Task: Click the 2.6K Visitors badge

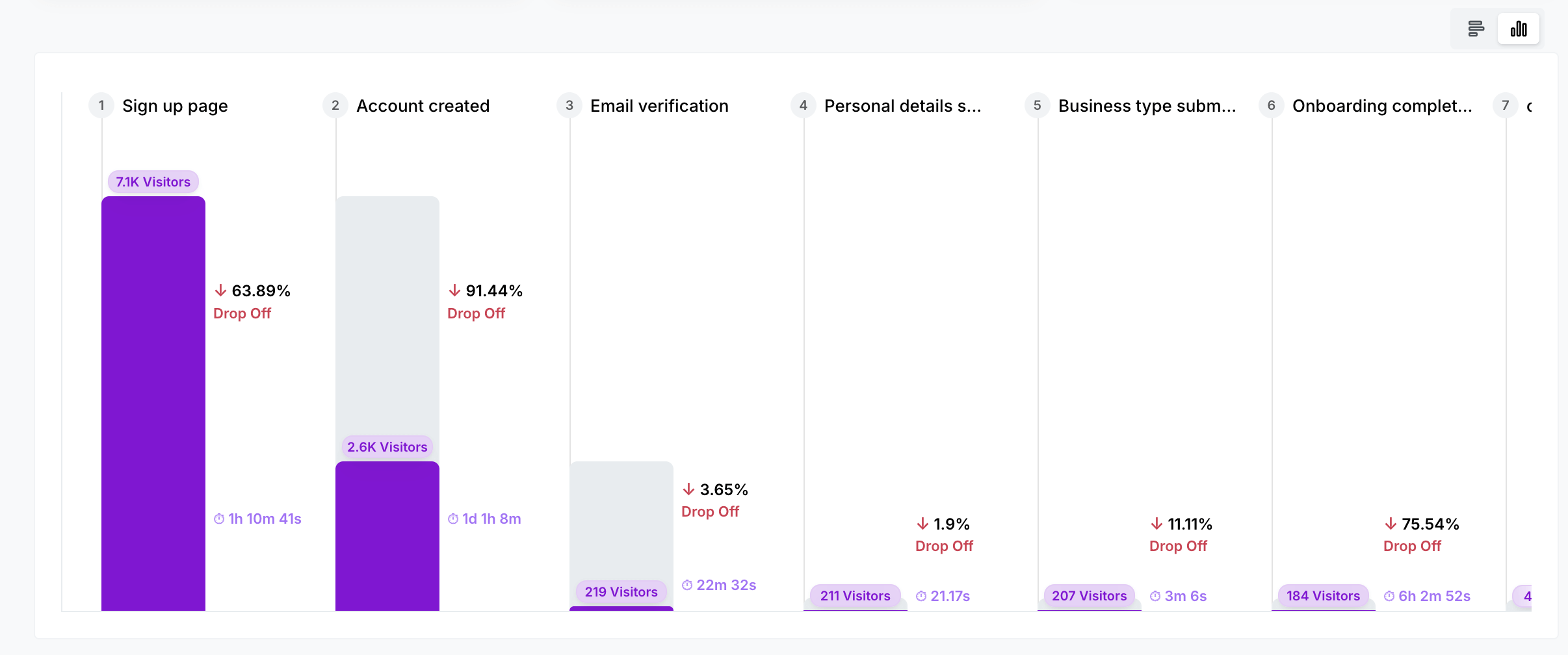Action: click(387, 447)
